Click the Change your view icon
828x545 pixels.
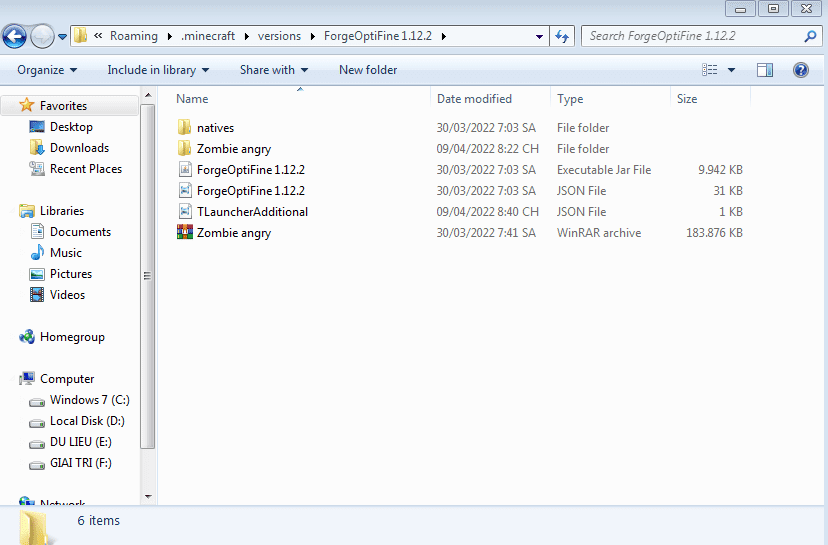(709, 70)
